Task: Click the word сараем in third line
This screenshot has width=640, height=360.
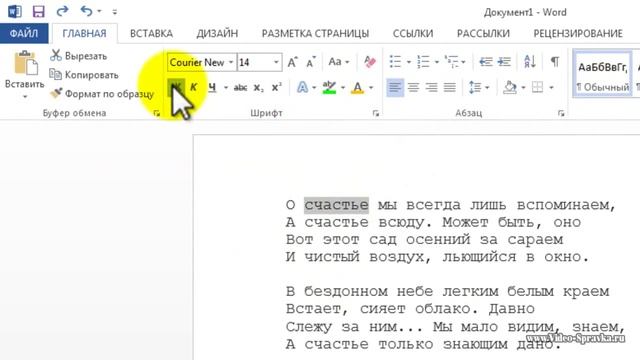Action: pos(535,240)
